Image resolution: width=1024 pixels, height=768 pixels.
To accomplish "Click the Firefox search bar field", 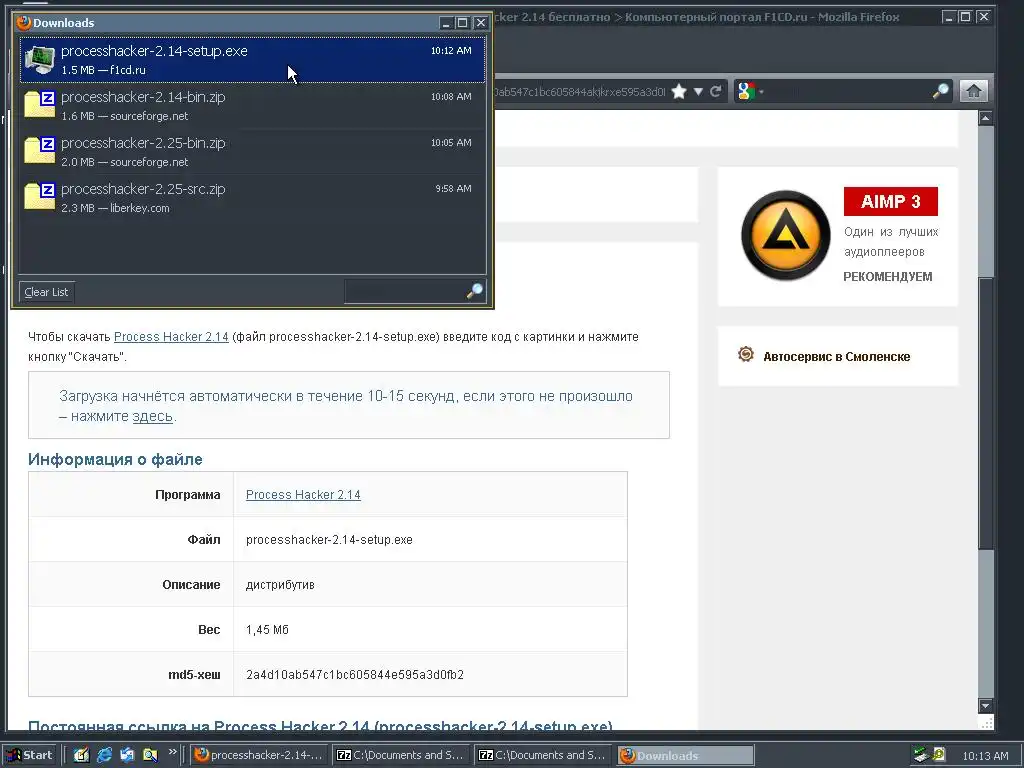I will tap(848, 91).
